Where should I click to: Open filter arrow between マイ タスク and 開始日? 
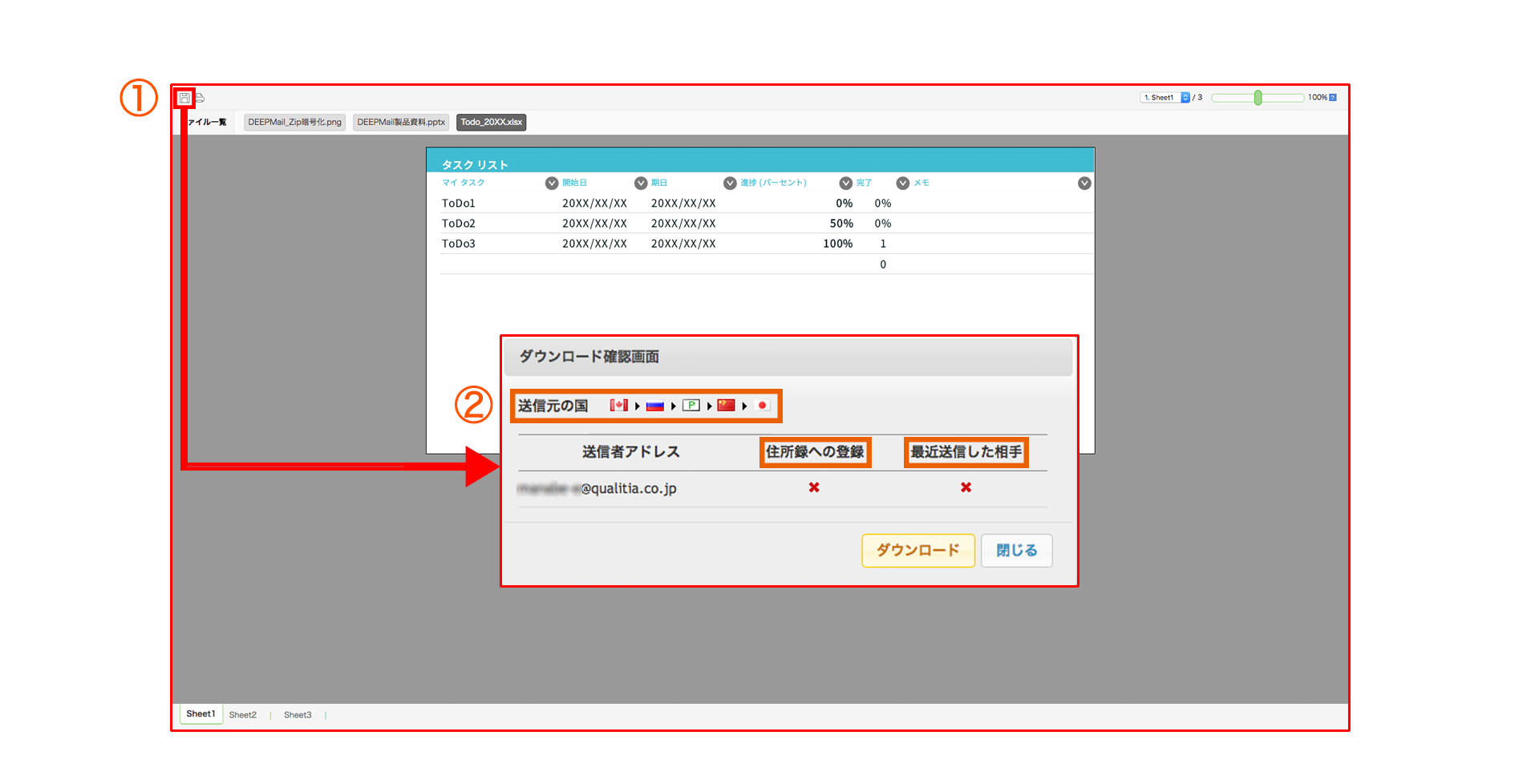tap(552, 184)
